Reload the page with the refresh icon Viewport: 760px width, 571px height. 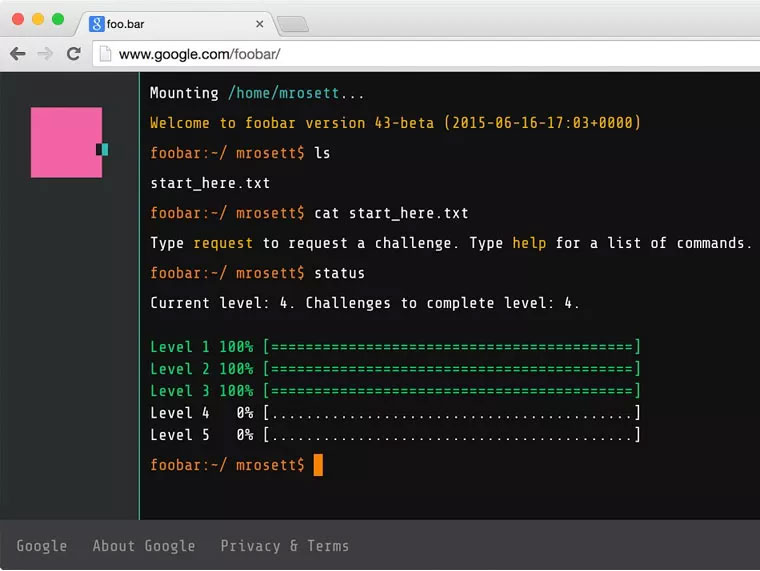click(x=73, y=54)
